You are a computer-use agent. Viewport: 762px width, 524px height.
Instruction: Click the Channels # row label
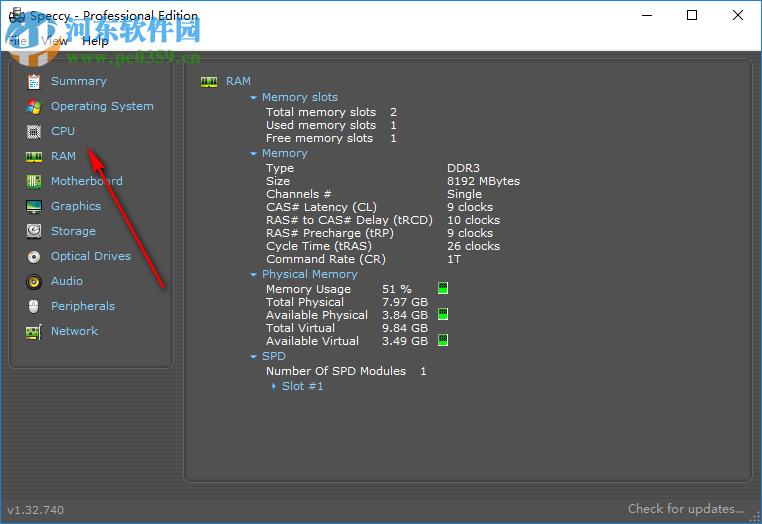(x=298, y=194)
